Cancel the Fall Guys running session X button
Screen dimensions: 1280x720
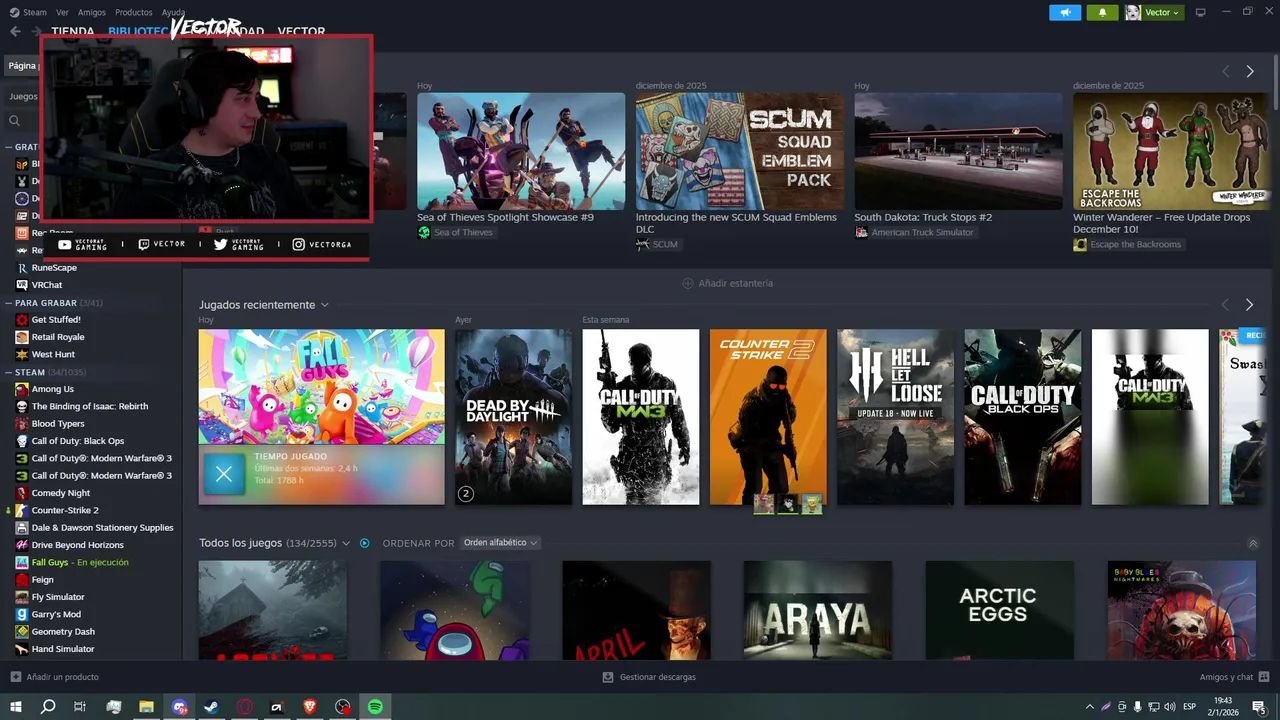point(224,474)
